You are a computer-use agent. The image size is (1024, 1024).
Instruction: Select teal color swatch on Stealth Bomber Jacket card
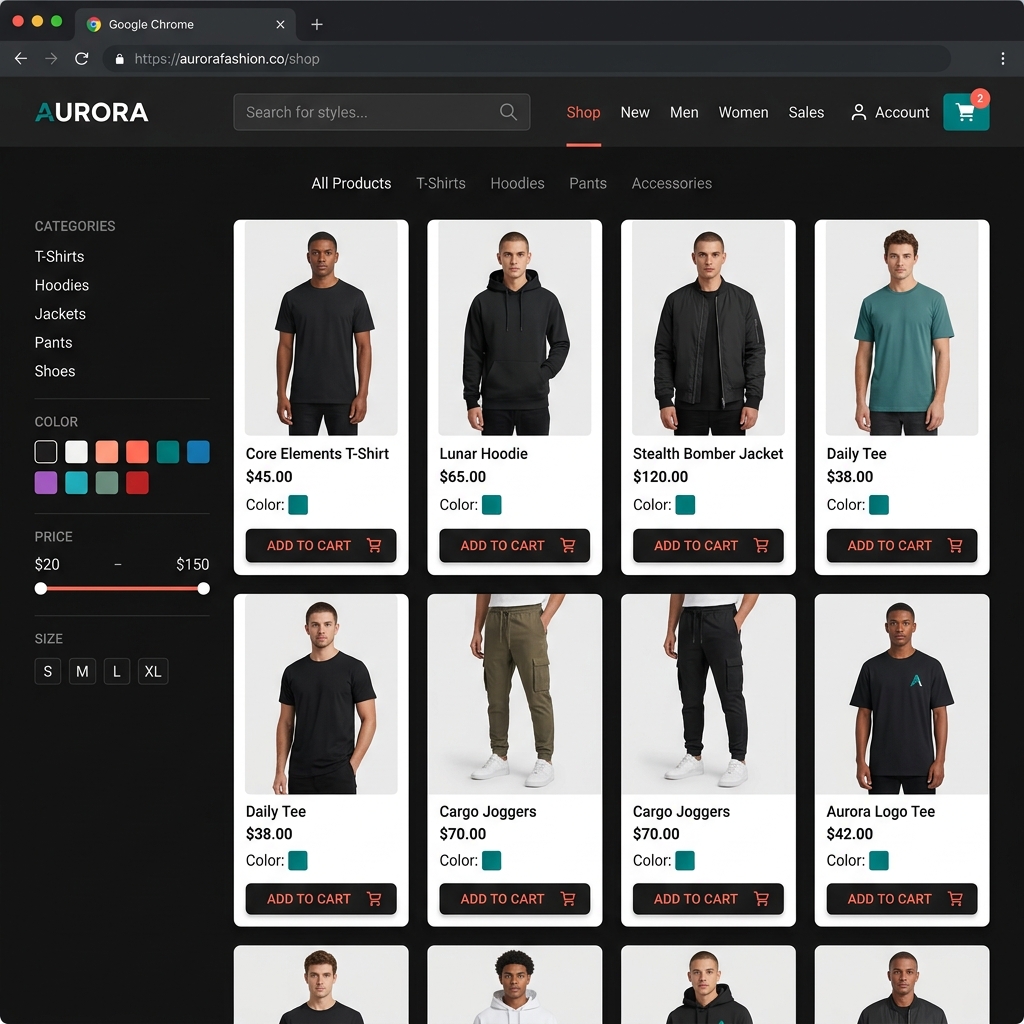click(685, 505)
